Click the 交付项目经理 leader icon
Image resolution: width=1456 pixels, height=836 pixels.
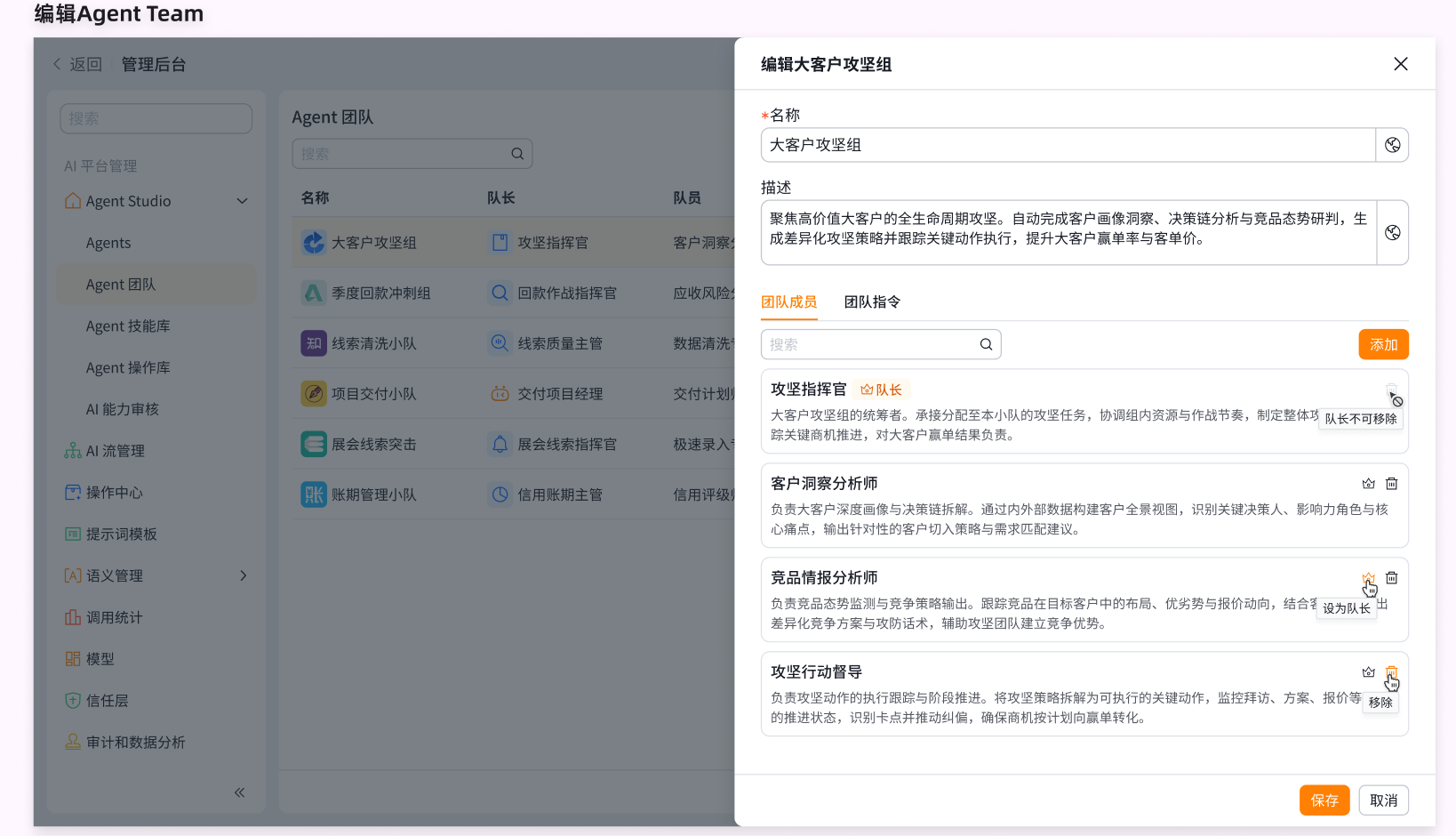(500, 393)
